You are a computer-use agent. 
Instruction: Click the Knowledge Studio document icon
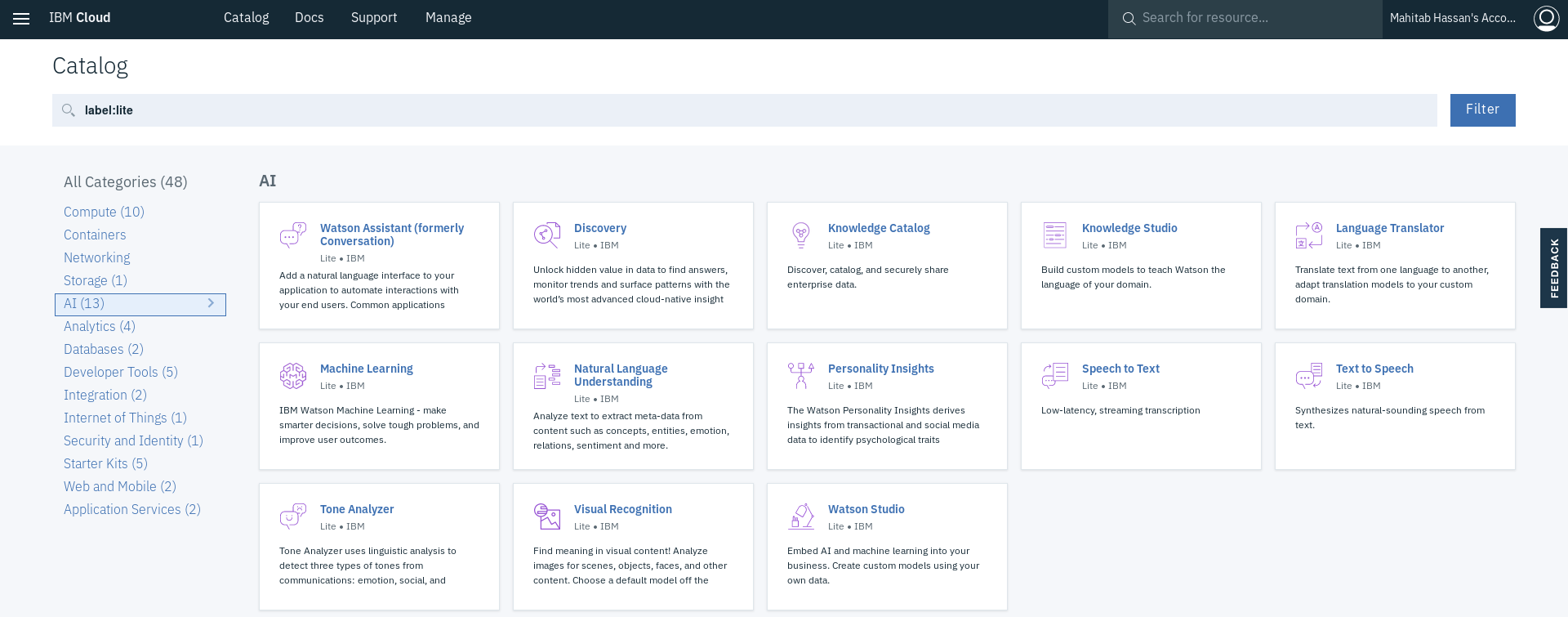click(x=1055, y=235)
